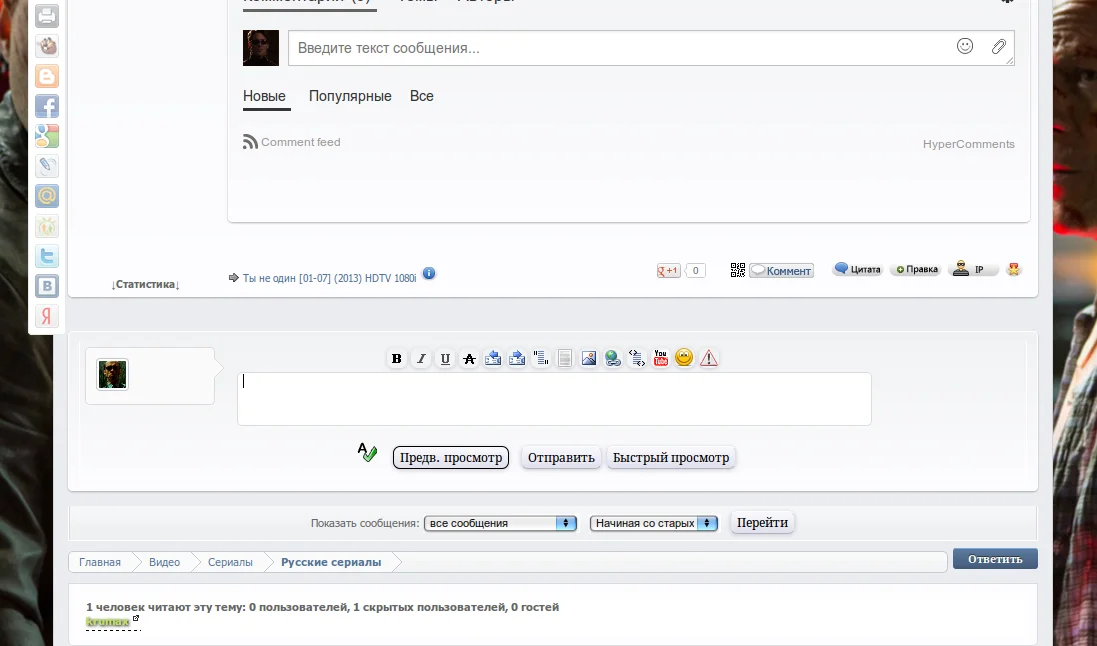Insert code block icon
Image resolution: width=1097 pixels, height=646 pixels.
coord(637,358)
